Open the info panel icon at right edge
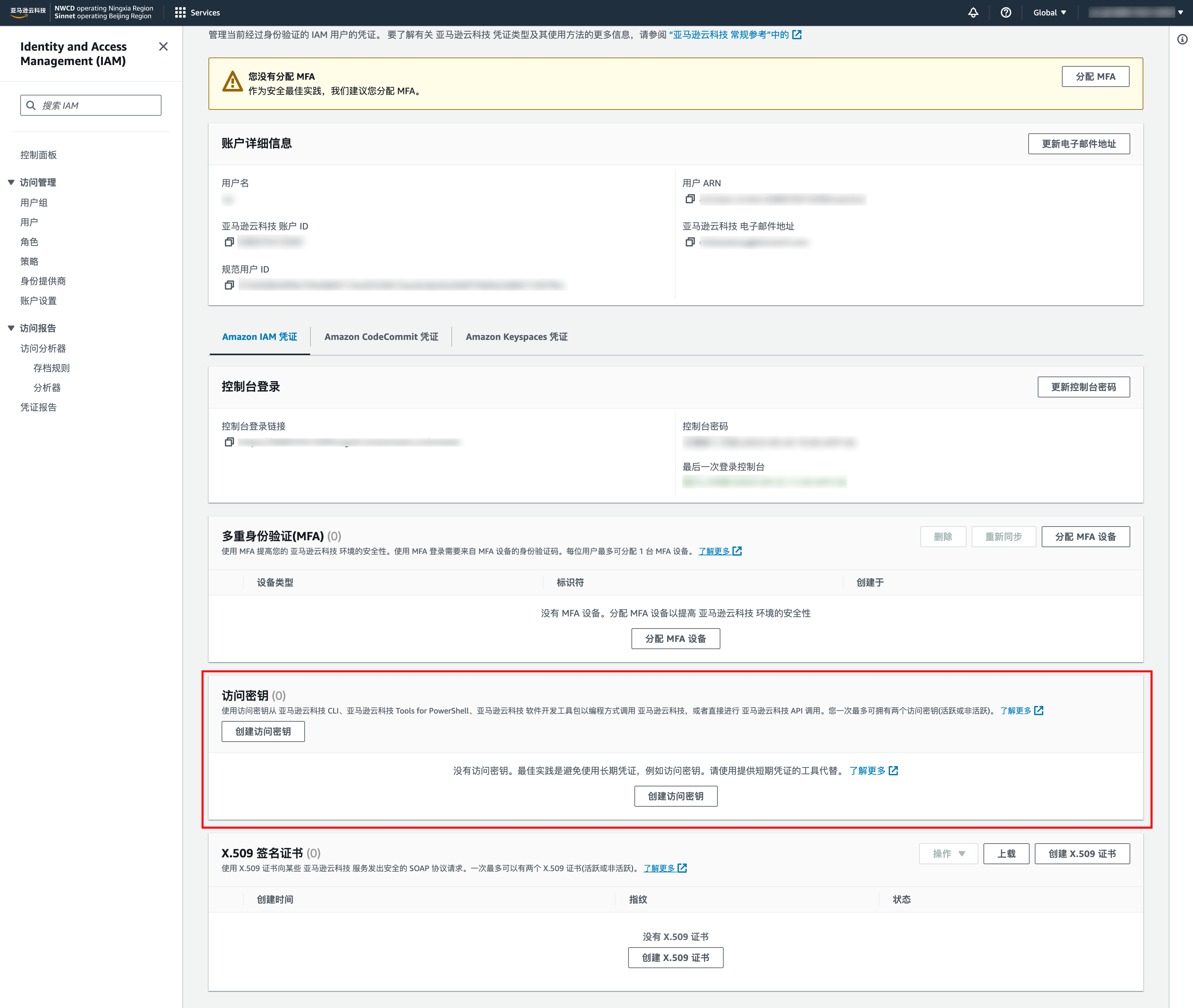Screen dimensions: 1193x1008 pos(1182,40)
